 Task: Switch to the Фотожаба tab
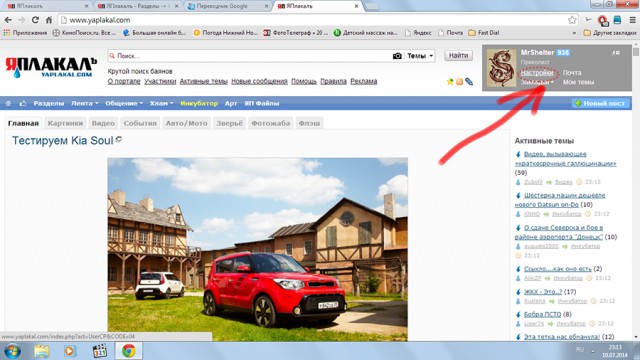pos(271,123)
